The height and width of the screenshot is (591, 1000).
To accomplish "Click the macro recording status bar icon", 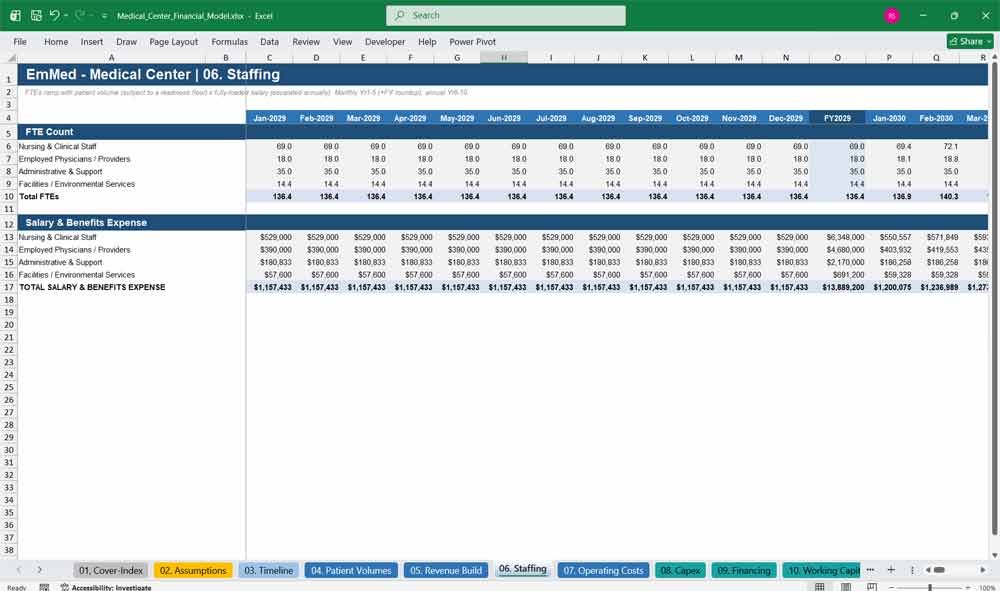I will tap(44, 587).
